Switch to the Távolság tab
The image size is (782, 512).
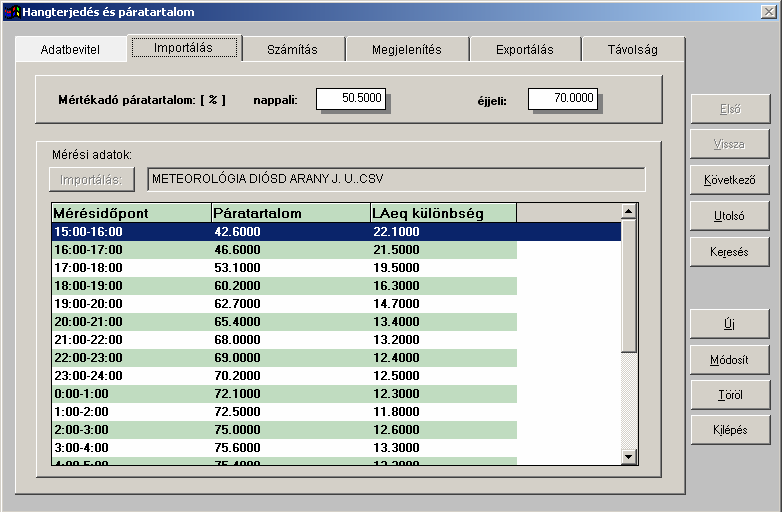632,49
